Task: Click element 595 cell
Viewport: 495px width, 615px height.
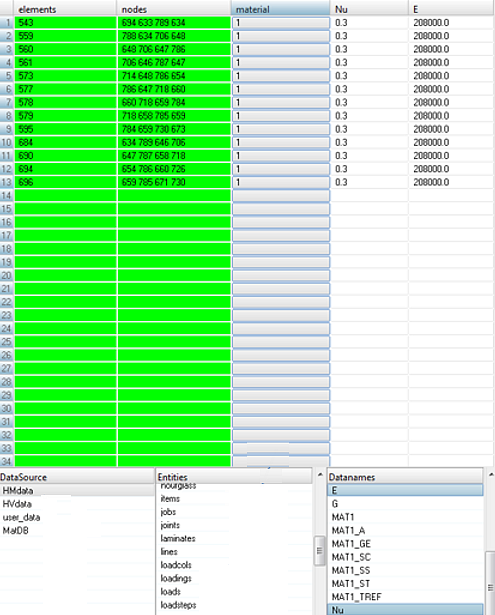Action: (65, 129)
